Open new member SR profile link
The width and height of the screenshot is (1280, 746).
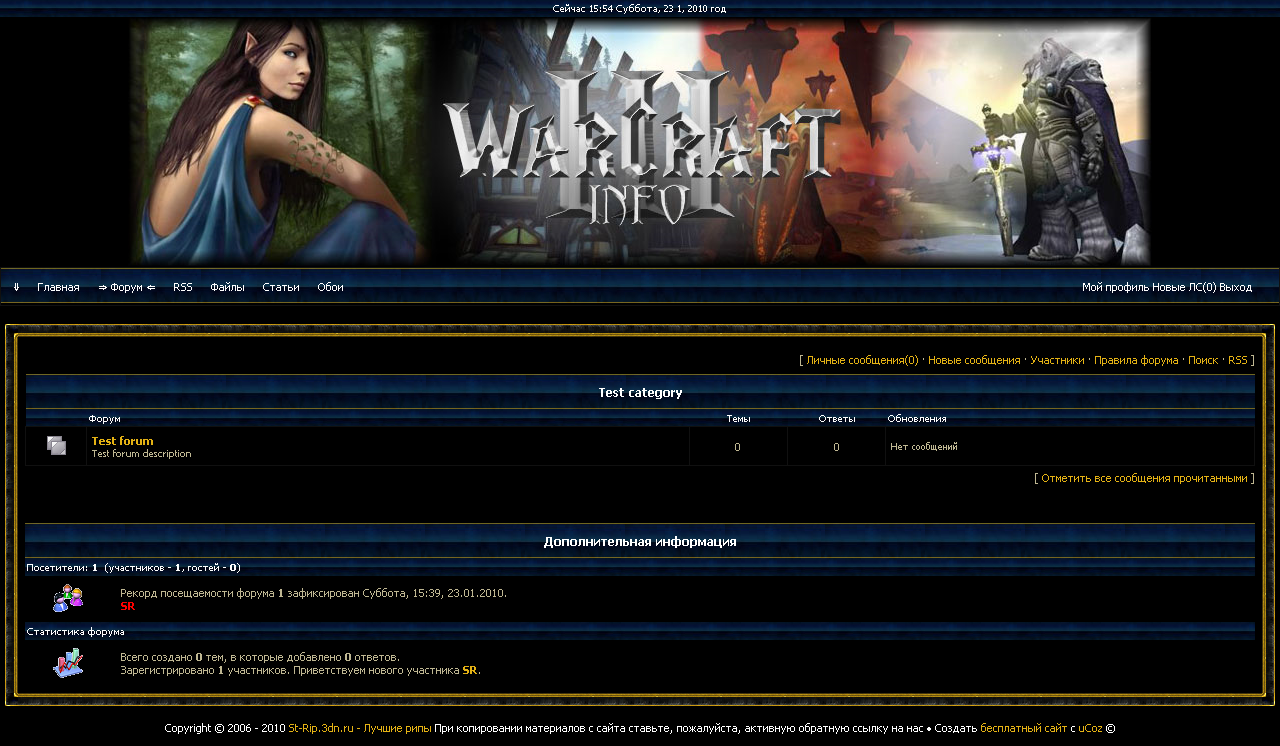coord(469,670)
